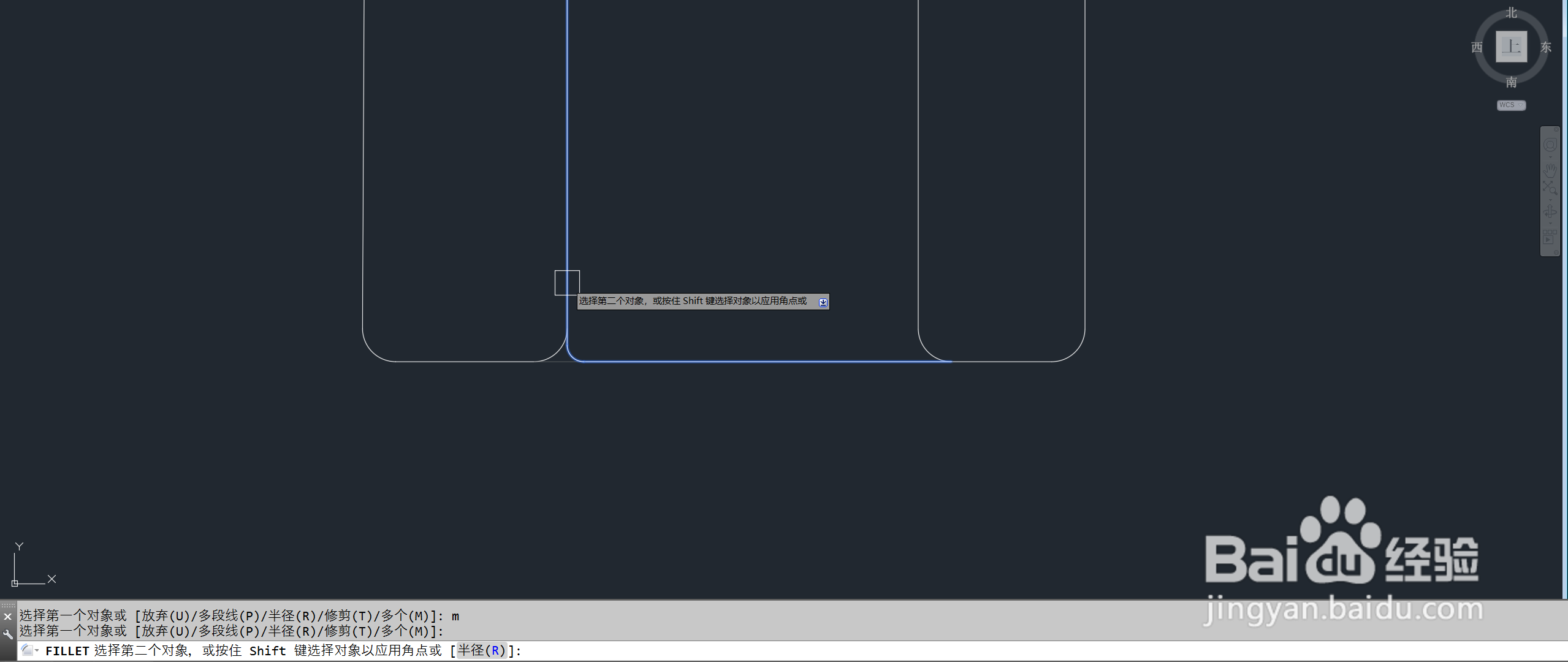Click 东 east on the ViewCube compass
This screenshot has width=1568, height=662.
click(1546, 47)
